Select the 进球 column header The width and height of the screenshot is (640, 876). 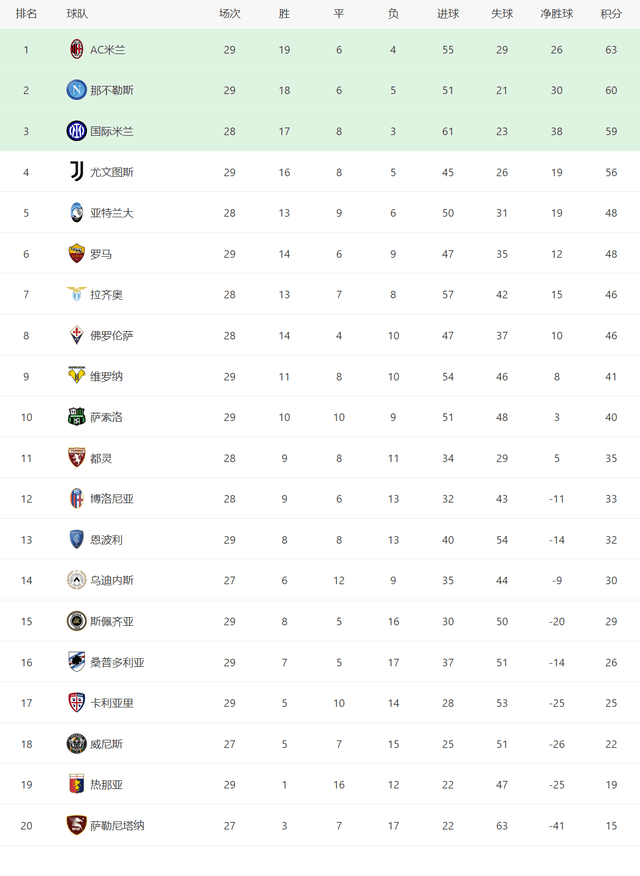[x=447, y=14]
